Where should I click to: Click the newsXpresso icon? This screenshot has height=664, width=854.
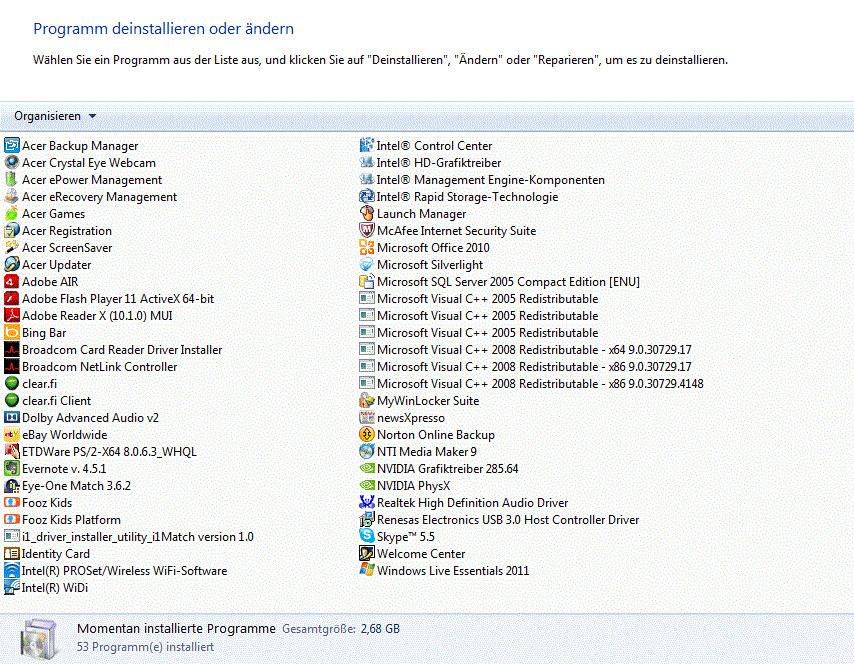(x=367, y=417)
